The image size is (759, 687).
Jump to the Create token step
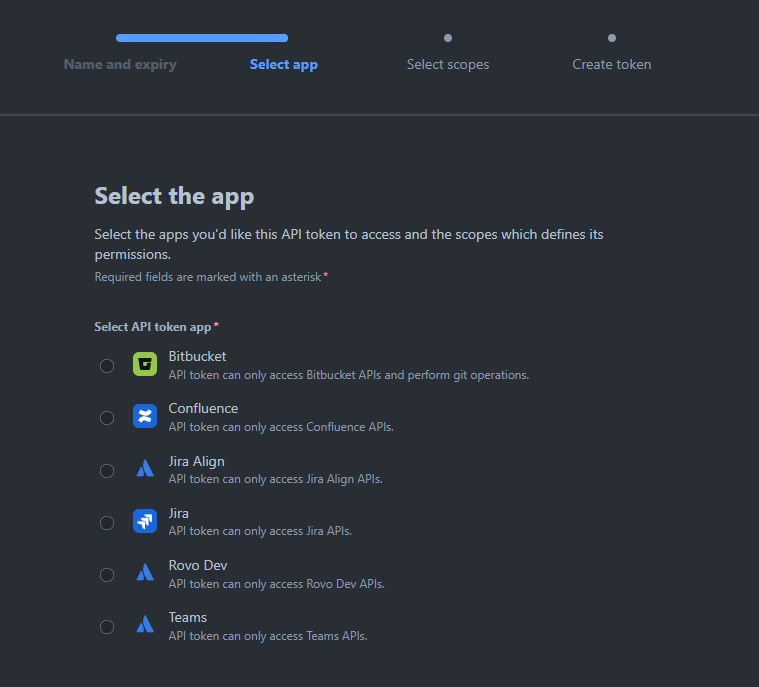tap(612, 64)
